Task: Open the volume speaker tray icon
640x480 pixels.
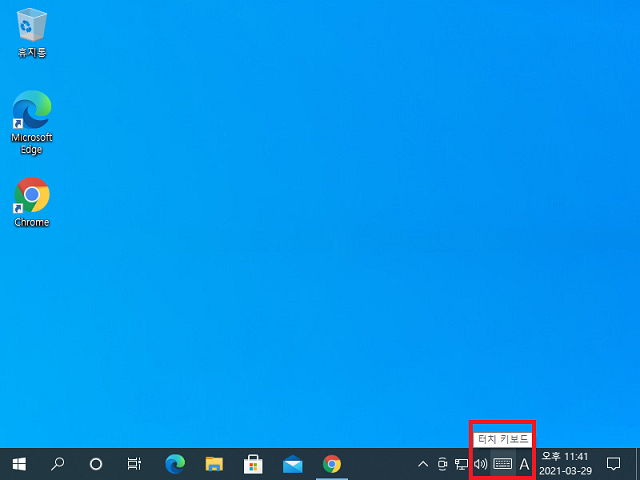Action: 481,464
